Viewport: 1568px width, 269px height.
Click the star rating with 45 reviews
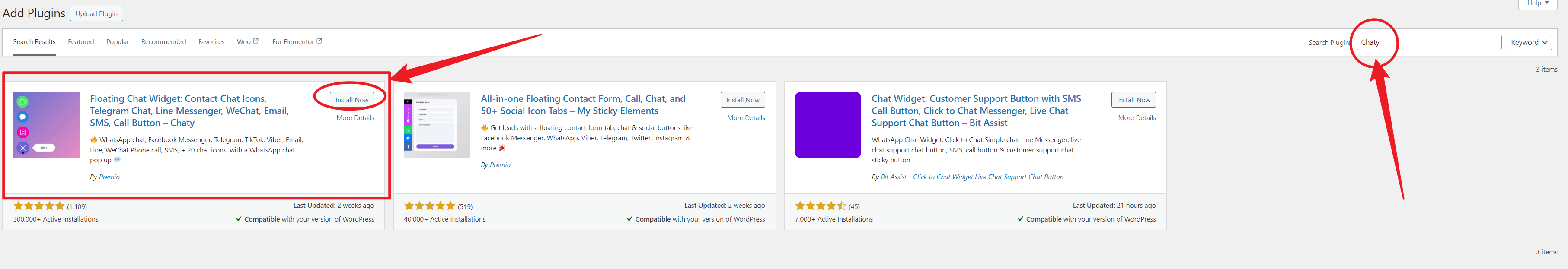pyautogui.click(x=821, y=206)
